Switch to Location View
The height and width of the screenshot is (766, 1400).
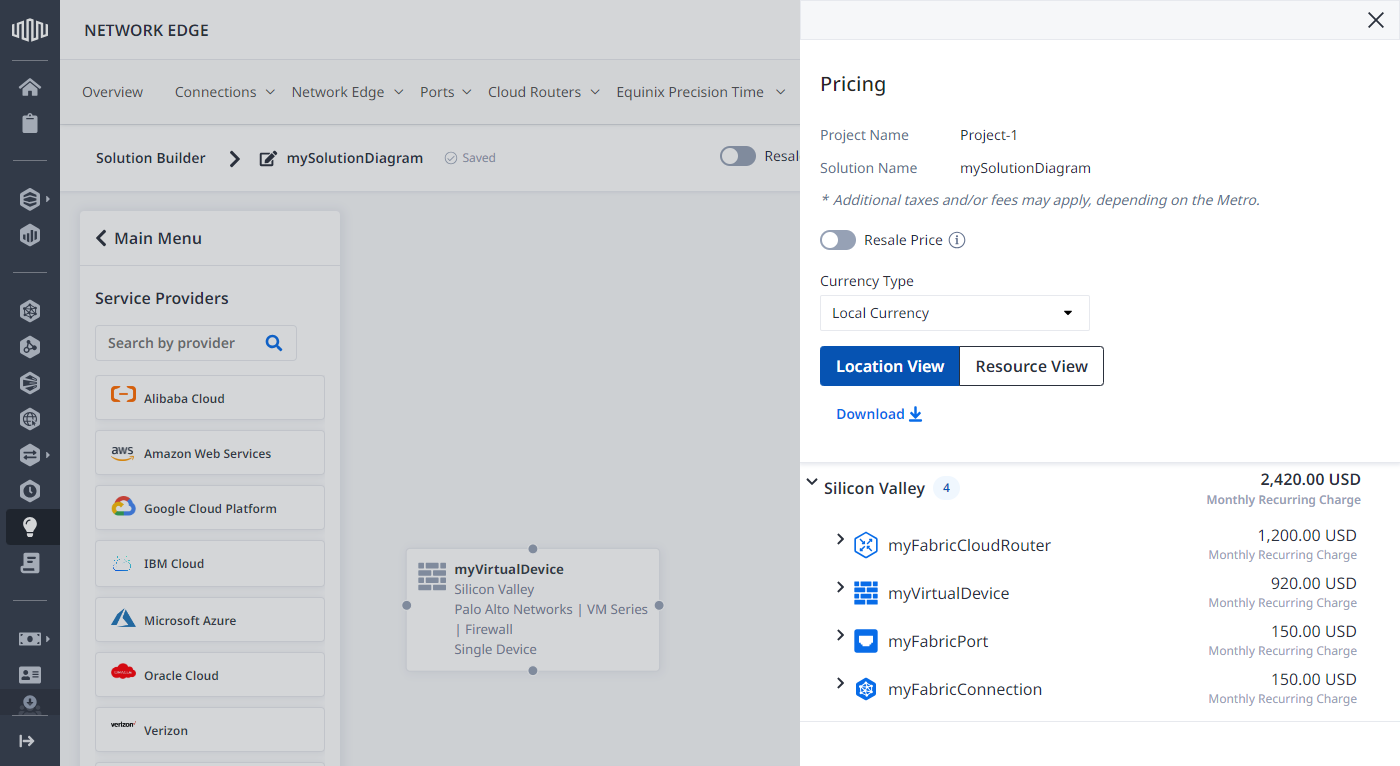[x=890, y=366]
